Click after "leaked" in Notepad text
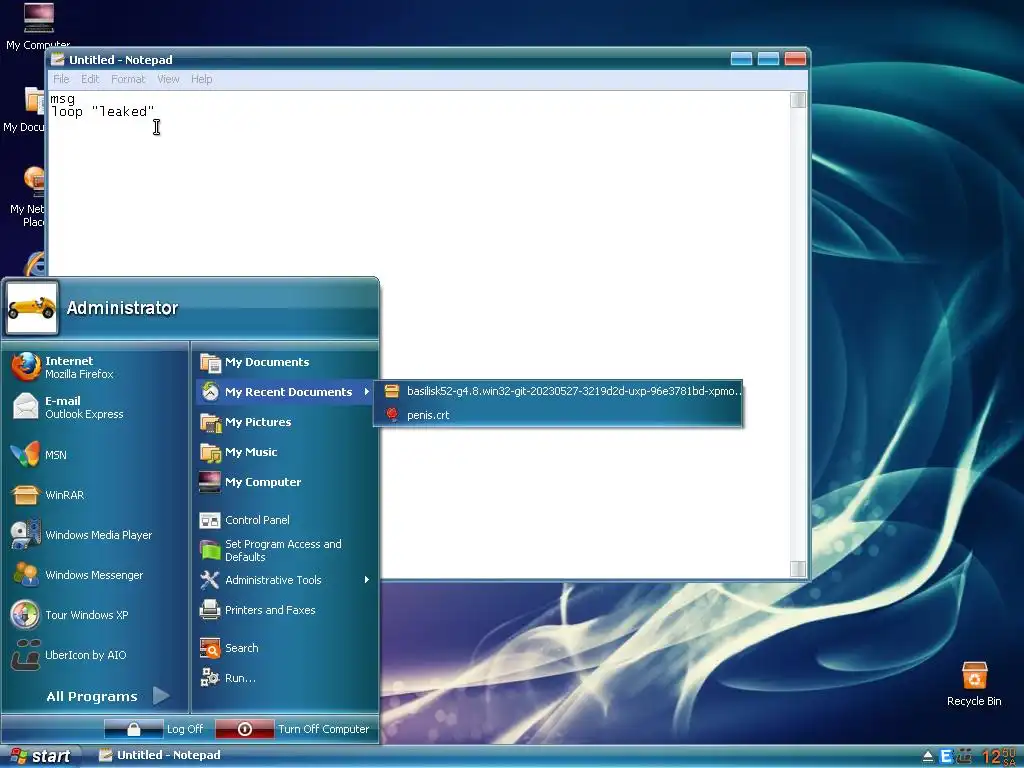 (x=155, y=112)
